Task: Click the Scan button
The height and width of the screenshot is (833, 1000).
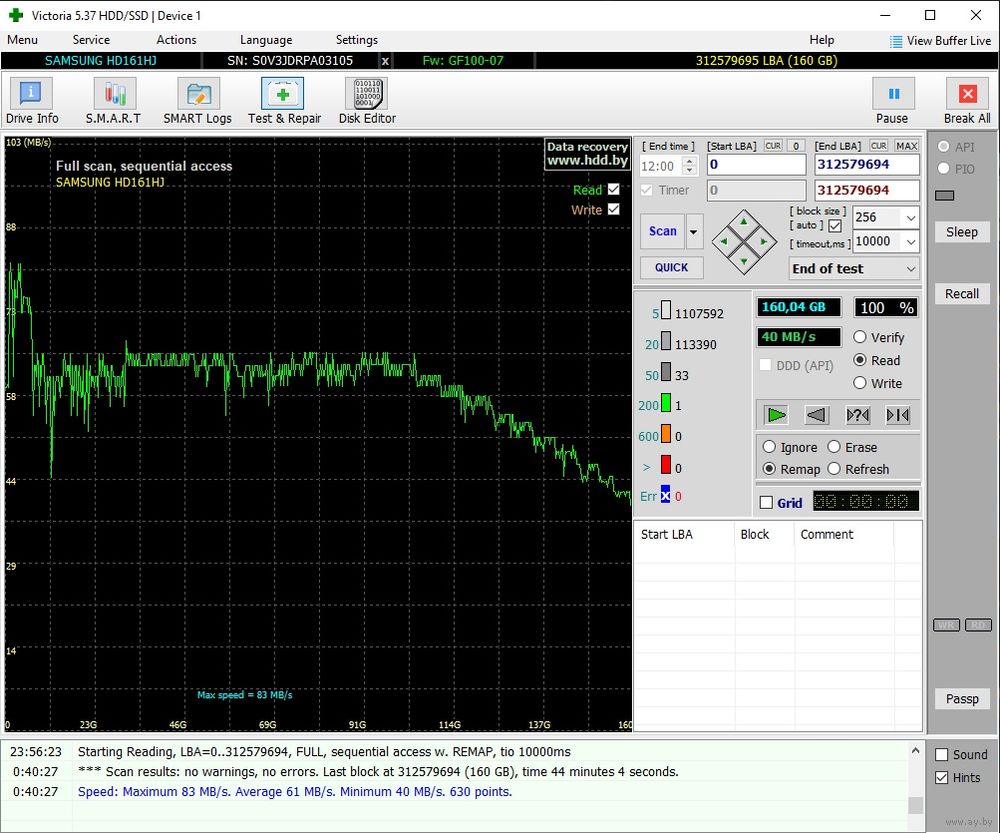Action: (x=663, y=232)
